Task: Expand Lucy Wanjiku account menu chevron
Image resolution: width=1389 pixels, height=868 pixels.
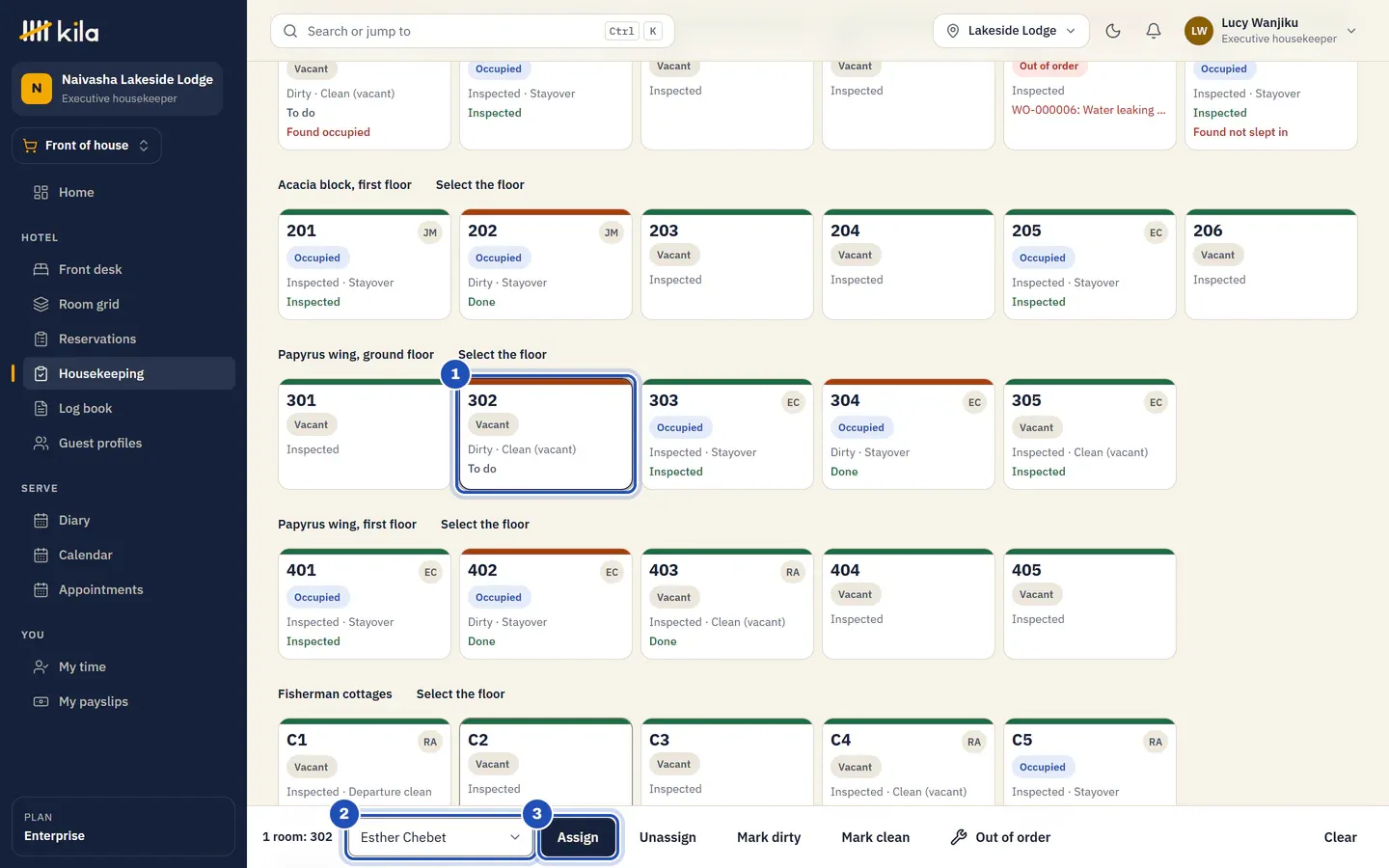Action: click(x=1351, y=31)
